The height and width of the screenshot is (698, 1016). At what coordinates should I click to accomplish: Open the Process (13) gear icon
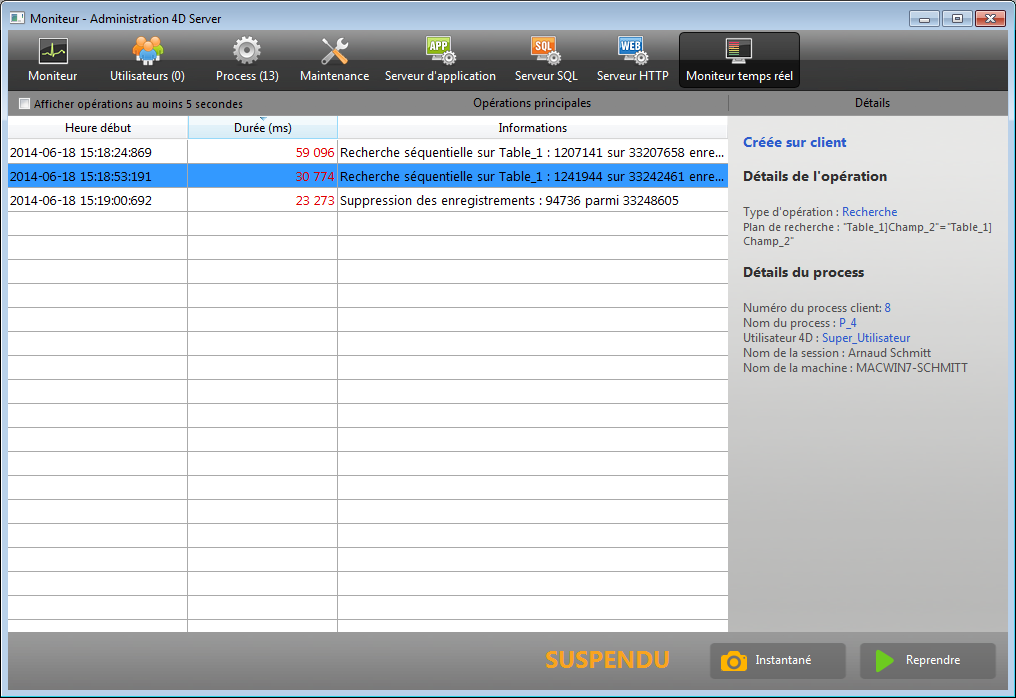coord(247,51)
